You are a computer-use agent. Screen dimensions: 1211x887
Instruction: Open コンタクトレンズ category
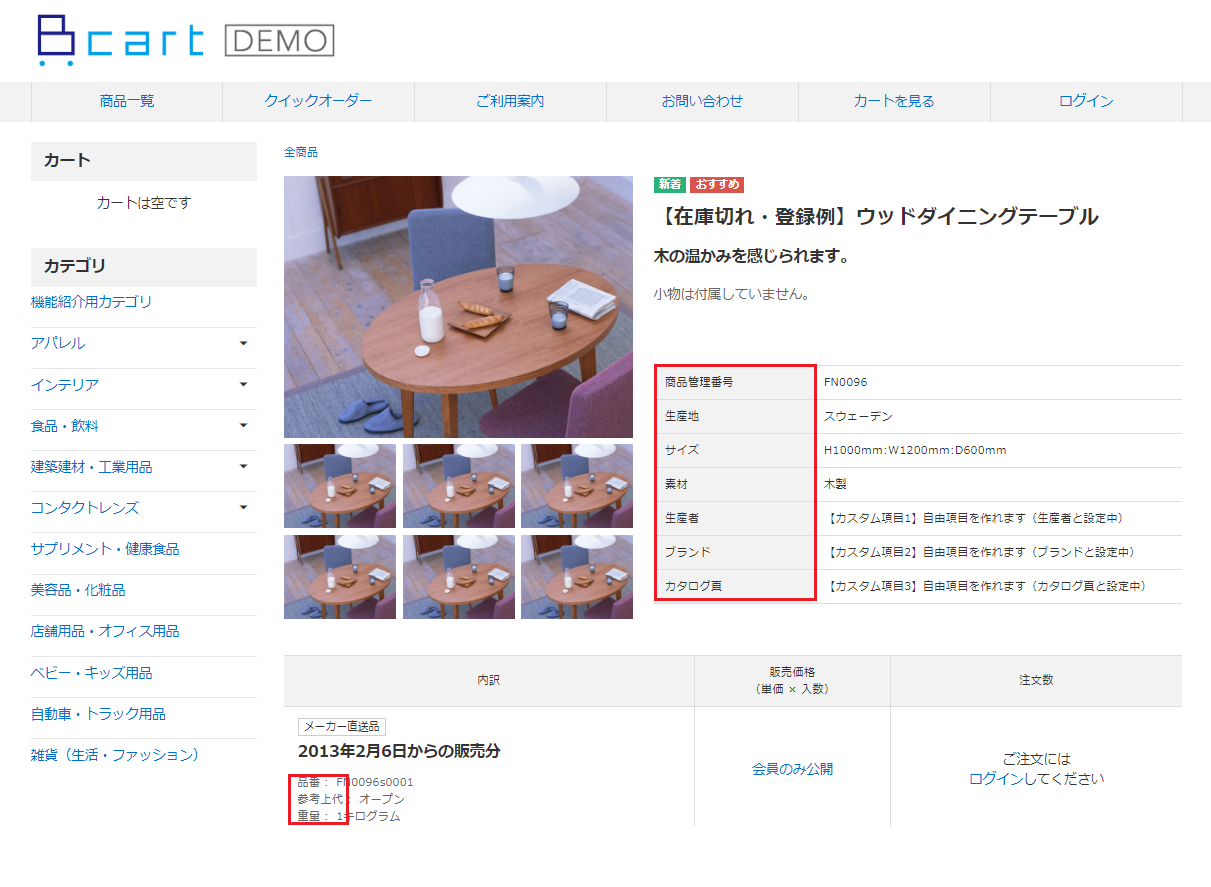click(85, 508)
